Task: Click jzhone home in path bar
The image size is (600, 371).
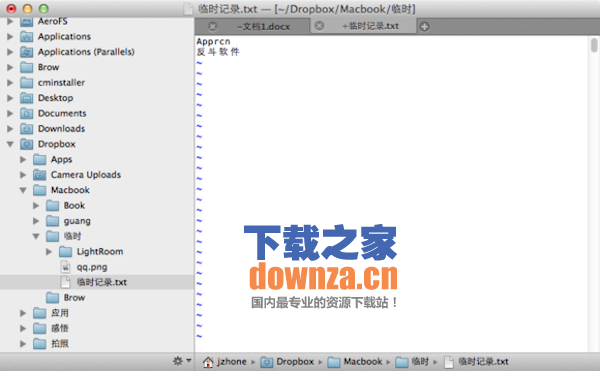Action: tap(225, 361)
